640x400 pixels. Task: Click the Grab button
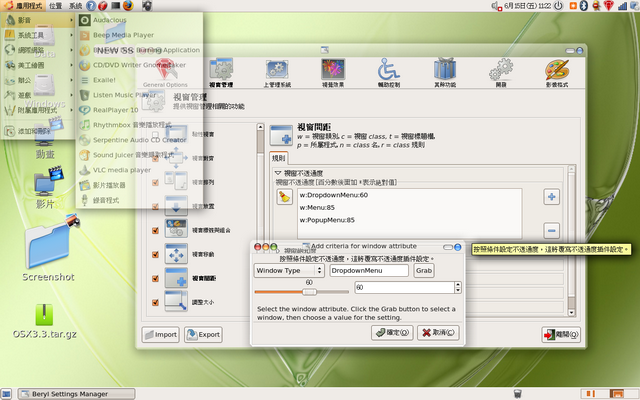click(x=424, y=270)
